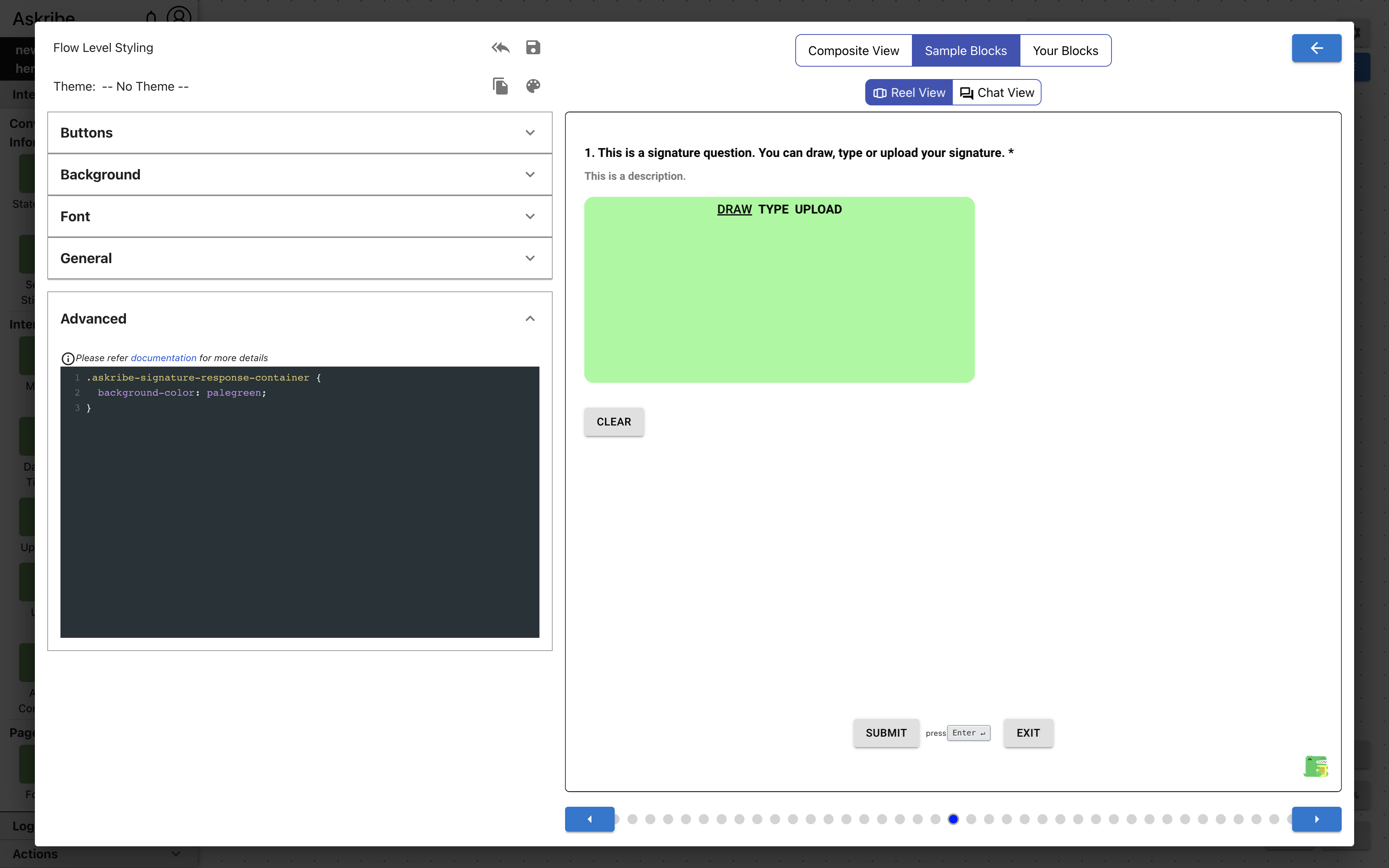1389x868 pixels.
Task: Click the copy theme icon
Action: 500,86
